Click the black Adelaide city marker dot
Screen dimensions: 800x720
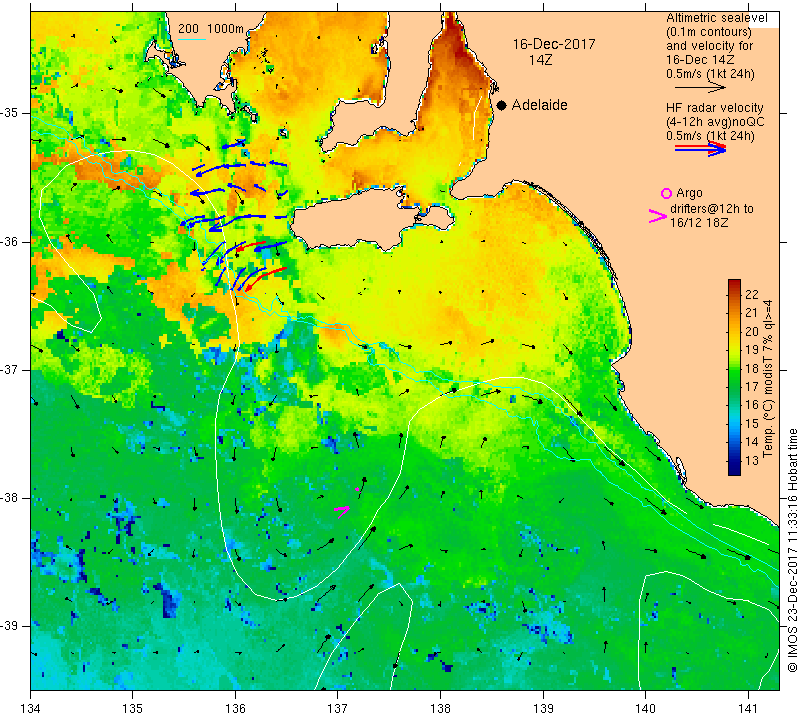tap(502, 105)
